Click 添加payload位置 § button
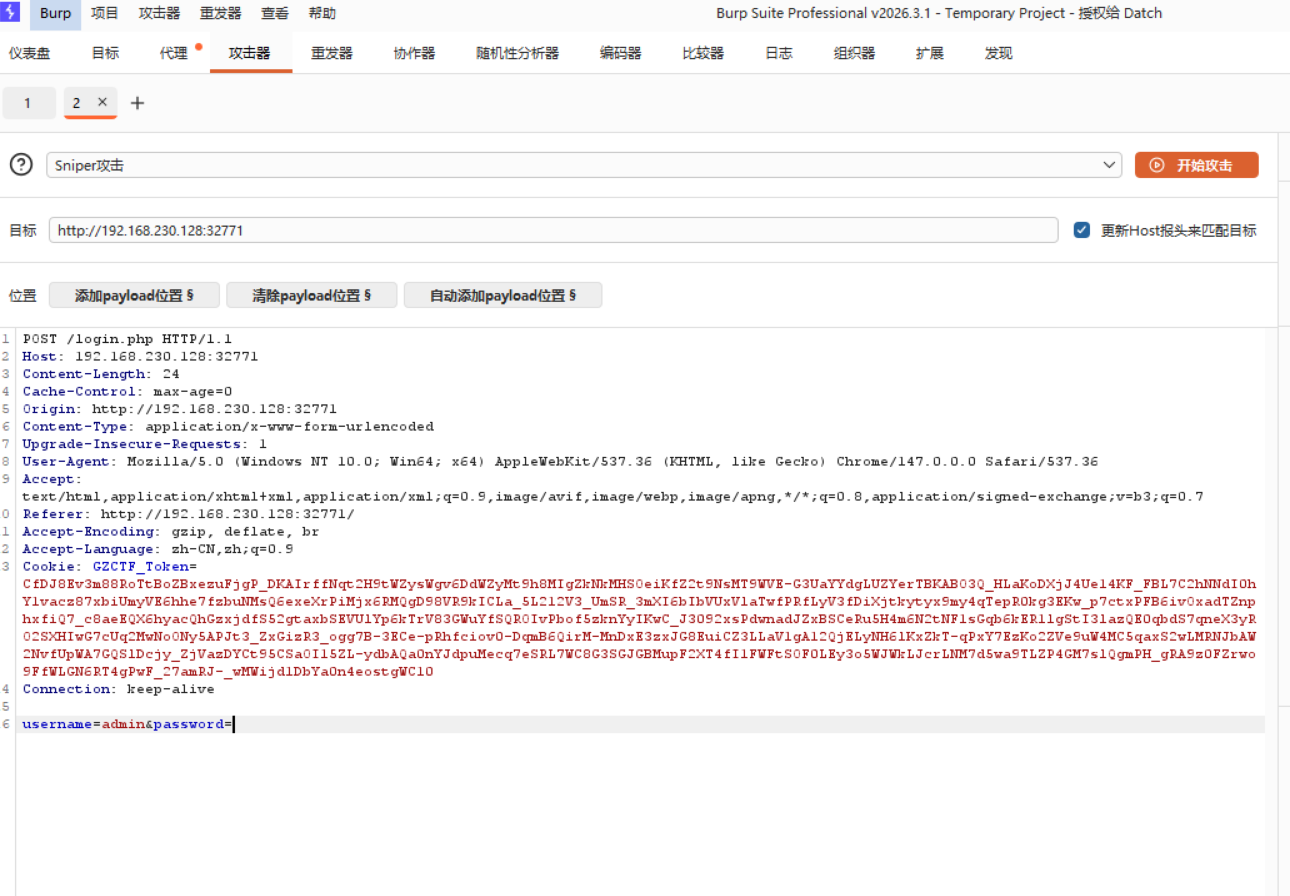This screenshot has height=896, width=1290. 134,295
